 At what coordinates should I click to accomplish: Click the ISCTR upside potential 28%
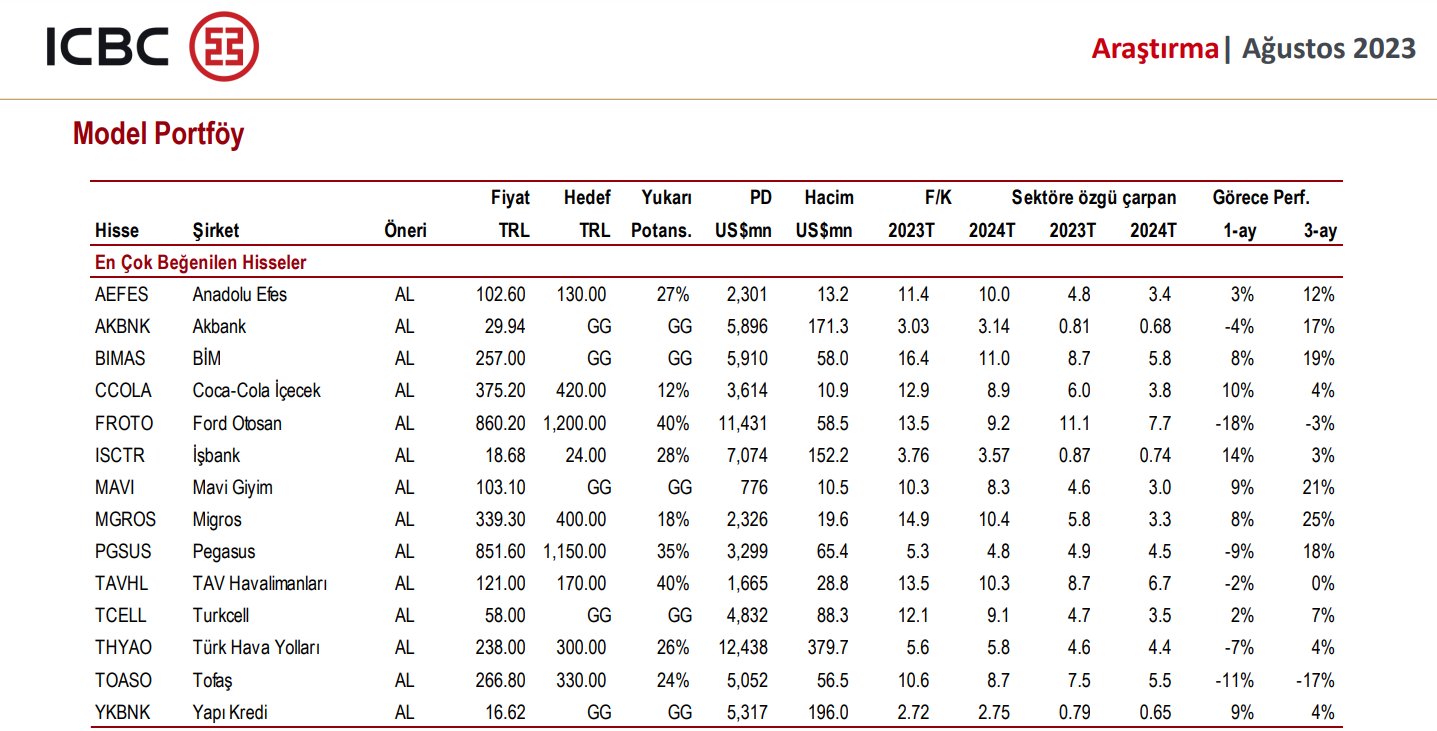coord(674,455)
